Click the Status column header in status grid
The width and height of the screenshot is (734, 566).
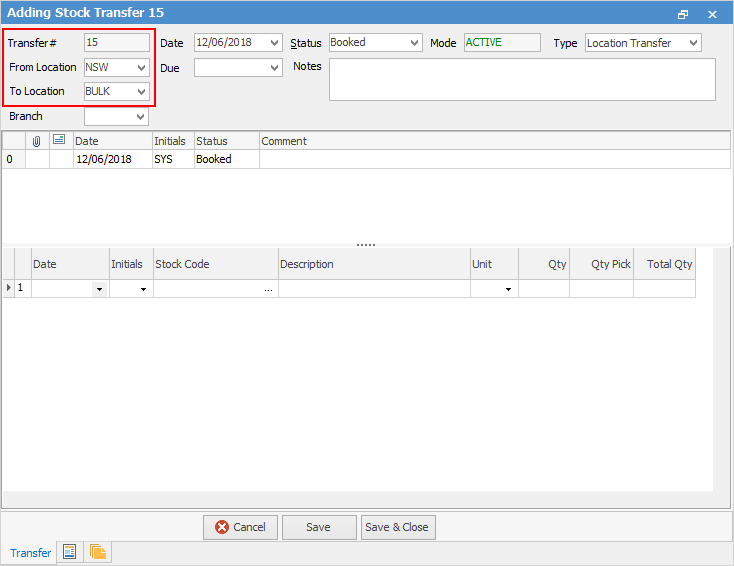click(x=227, y=141)
